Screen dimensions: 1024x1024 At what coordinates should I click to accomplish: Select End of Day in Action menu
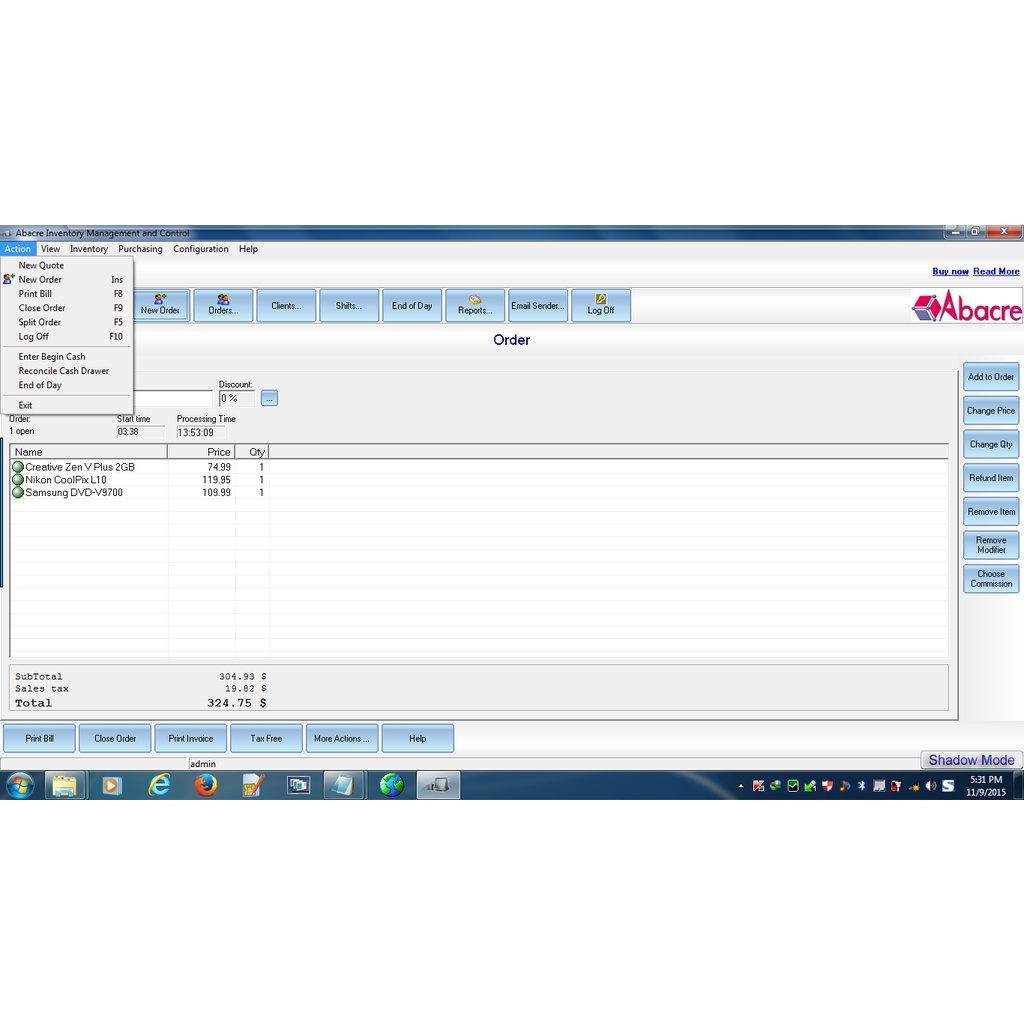pos(67,385)
